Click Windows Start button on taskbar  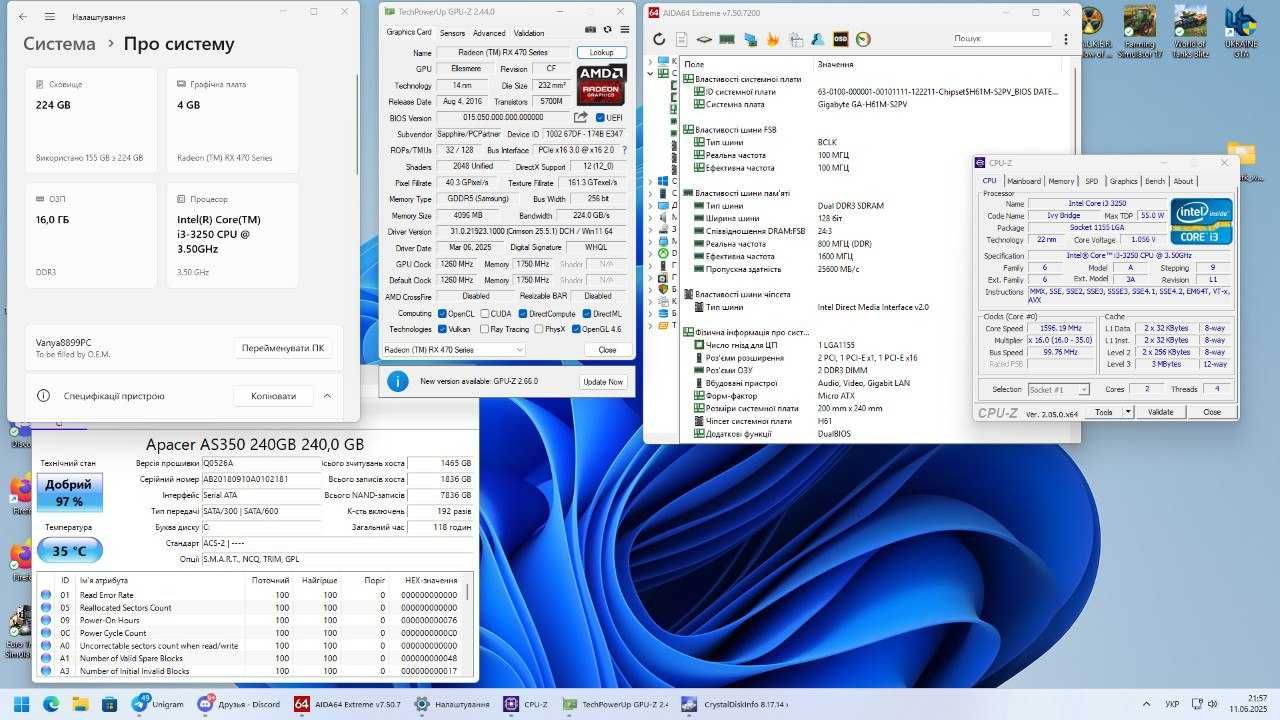tap(21, 704)
